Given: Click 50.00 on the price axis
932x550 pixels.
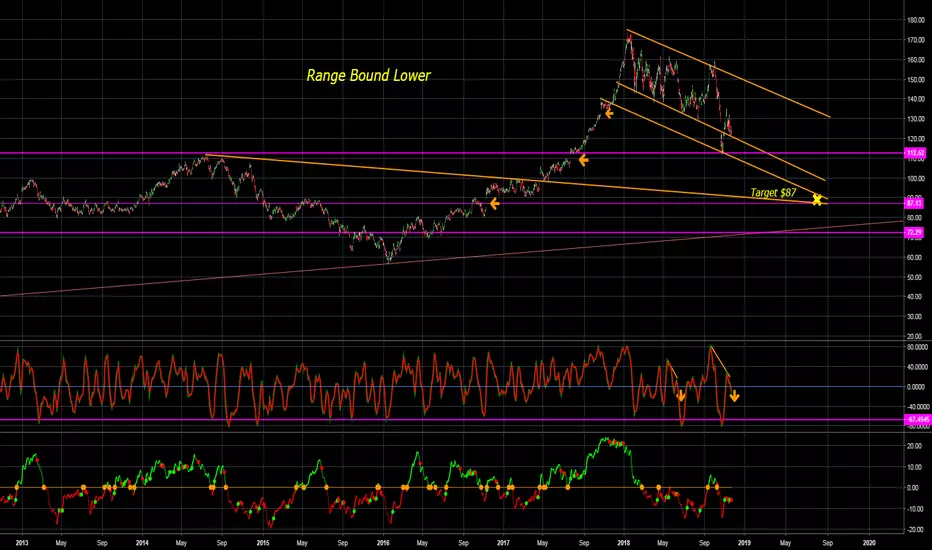Looking at the screenshot, I should click(x=915, y=277).
